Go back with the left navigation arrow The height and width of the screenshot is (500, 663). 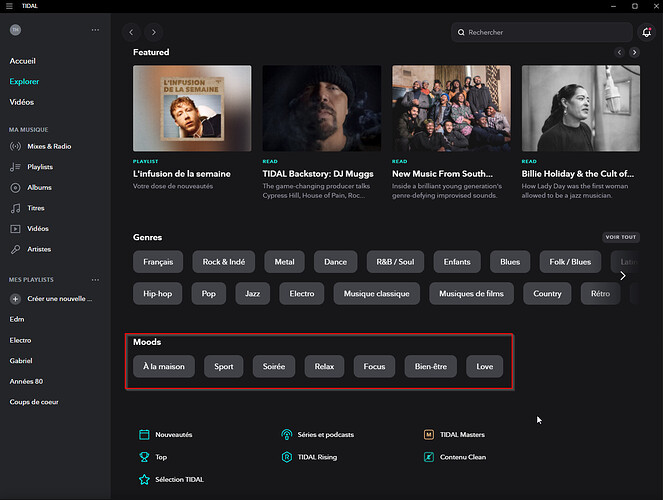pyautogui.click(x=132, y=32)
